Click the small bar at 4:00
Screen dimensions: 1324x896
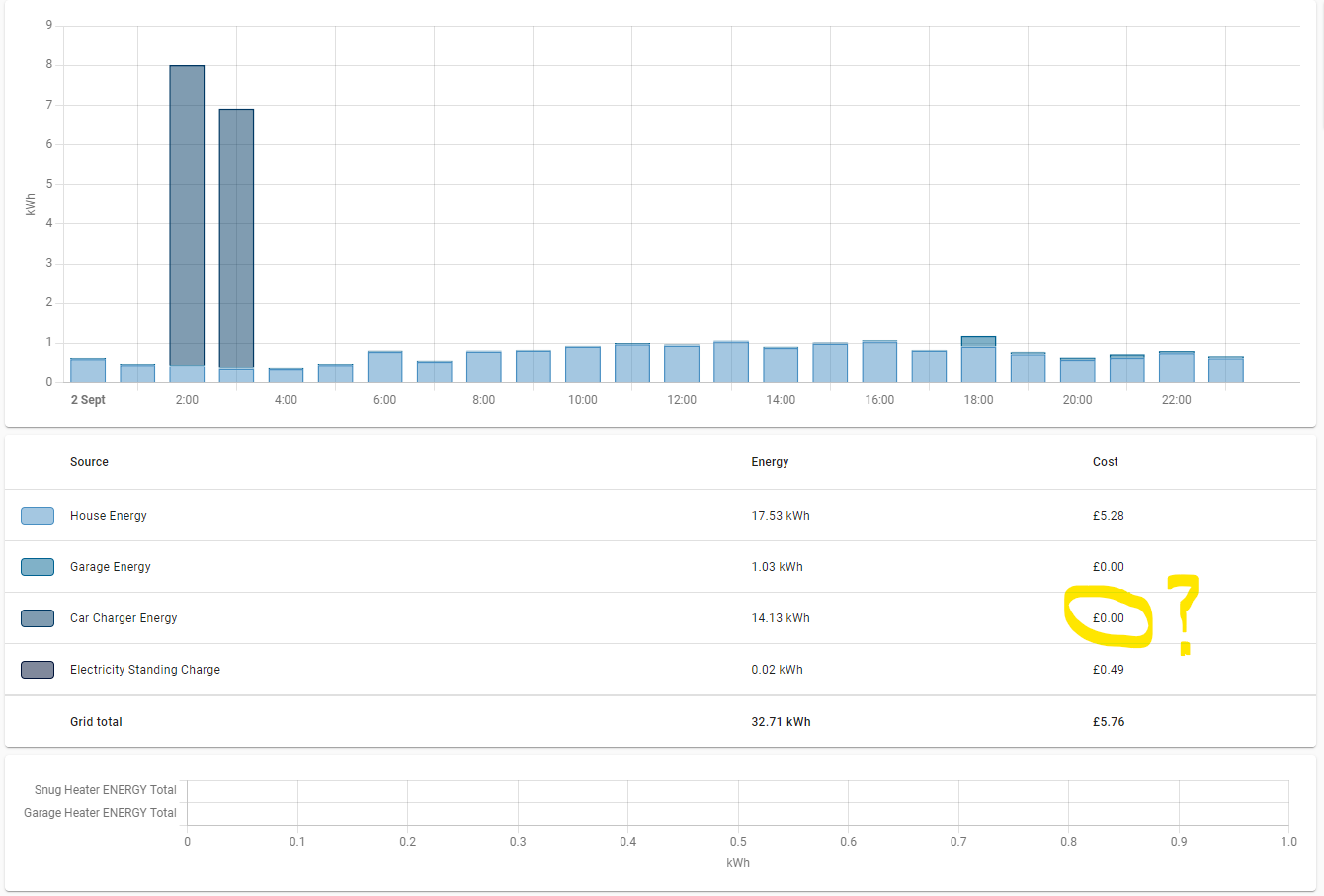(286, 372)
